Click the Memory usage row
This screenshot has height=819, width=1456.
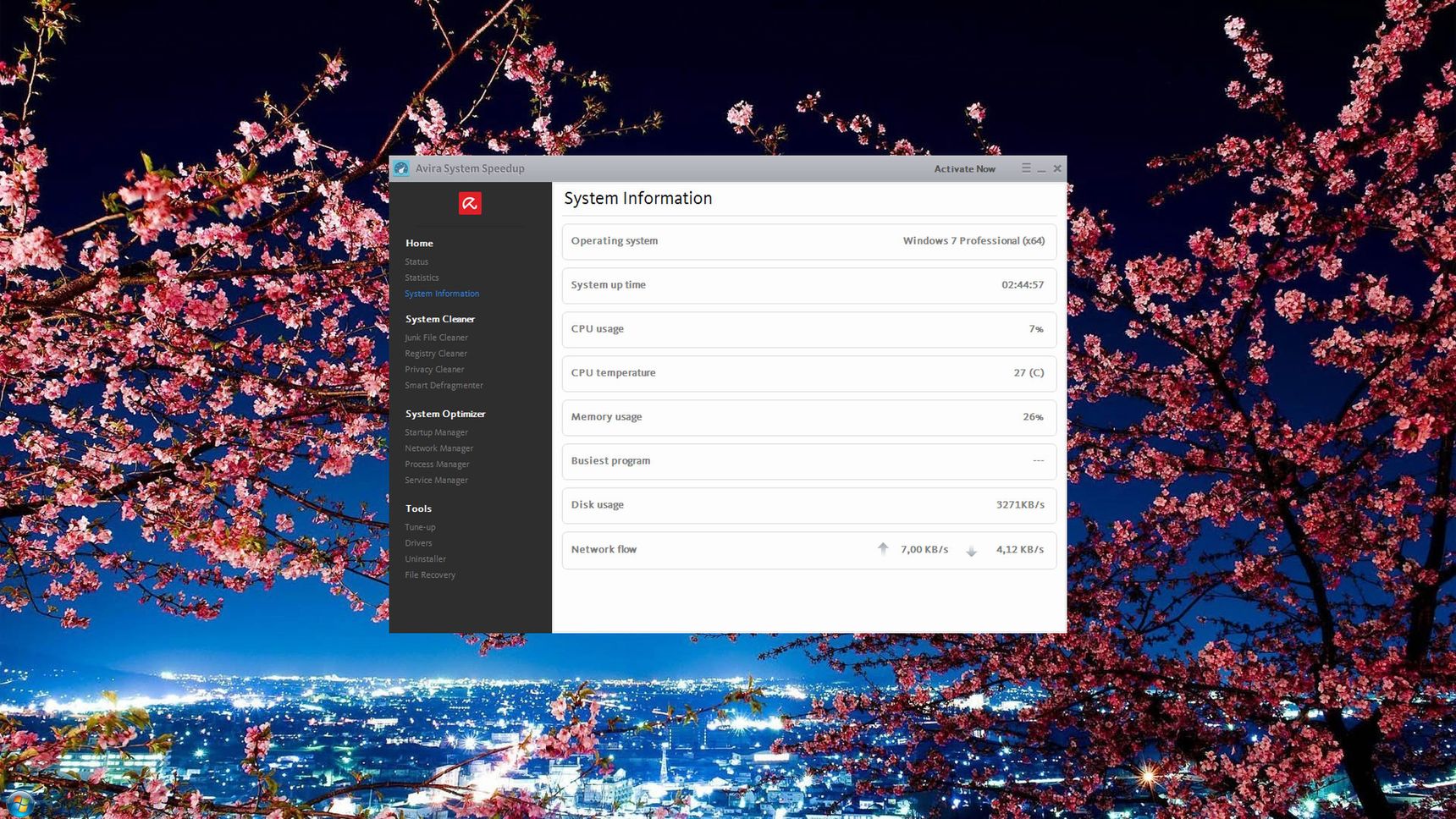click(x=809, y=417)
